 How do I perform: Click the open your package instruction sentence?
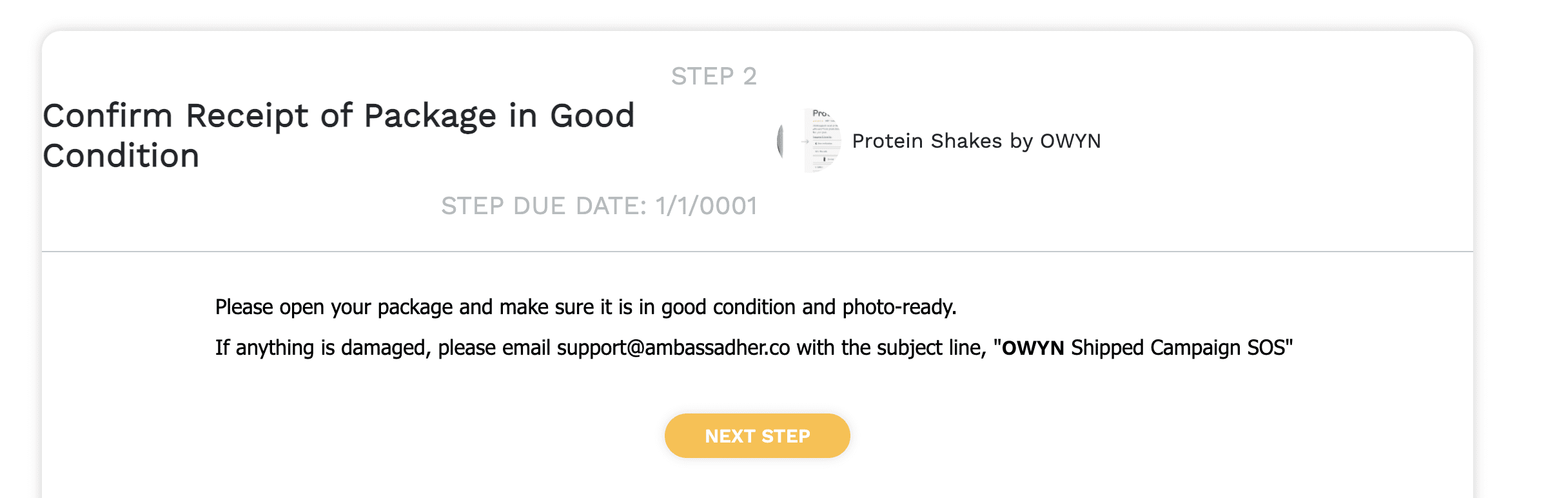click(585, 307)
